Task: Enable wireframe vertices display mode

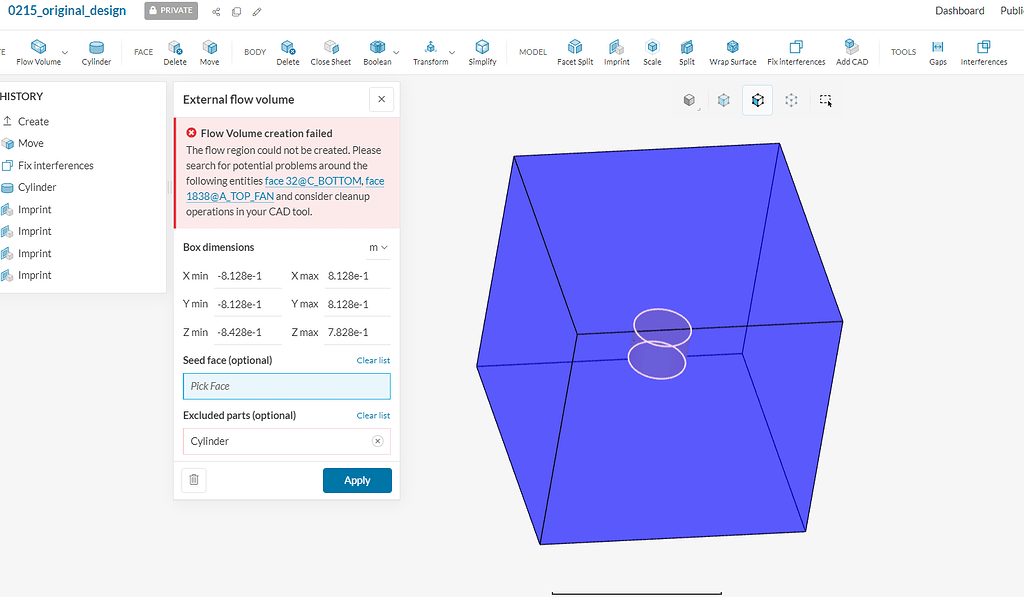Action: pyautogui.click(x=791, y=100)
